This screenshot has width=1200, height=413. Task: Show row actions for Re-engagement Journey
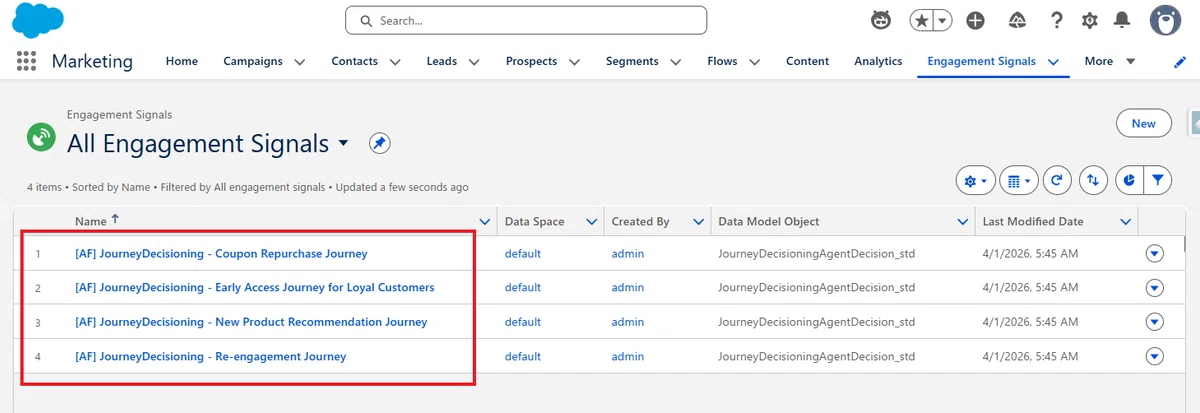tap(1155, 356)
